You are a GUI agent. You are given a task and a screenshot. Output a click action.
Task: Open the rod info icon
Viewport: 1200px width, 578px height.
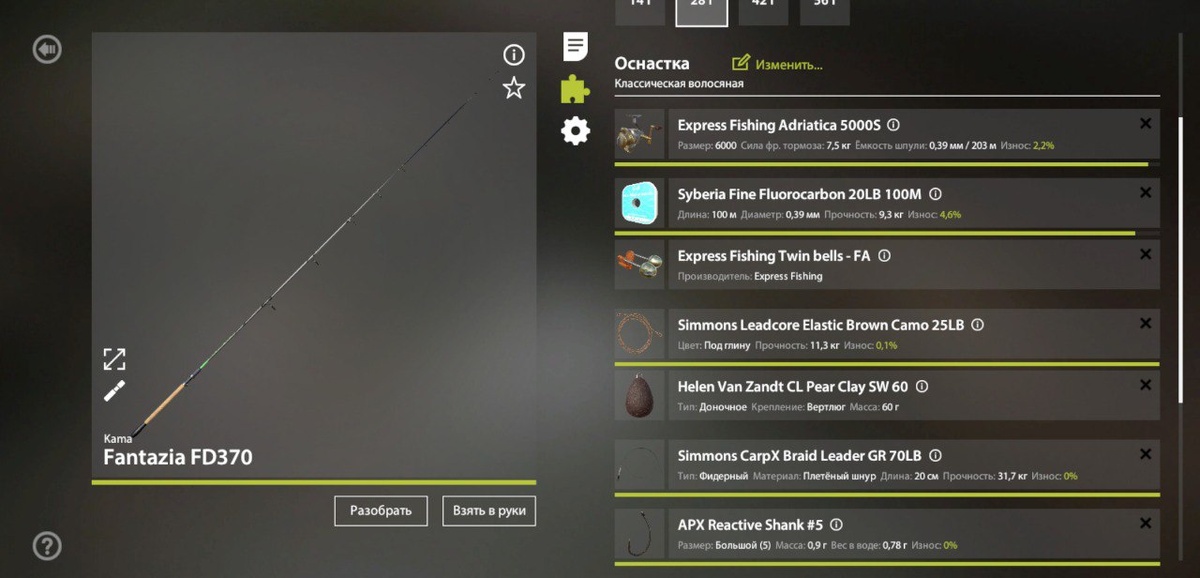[x=513, y=55]
